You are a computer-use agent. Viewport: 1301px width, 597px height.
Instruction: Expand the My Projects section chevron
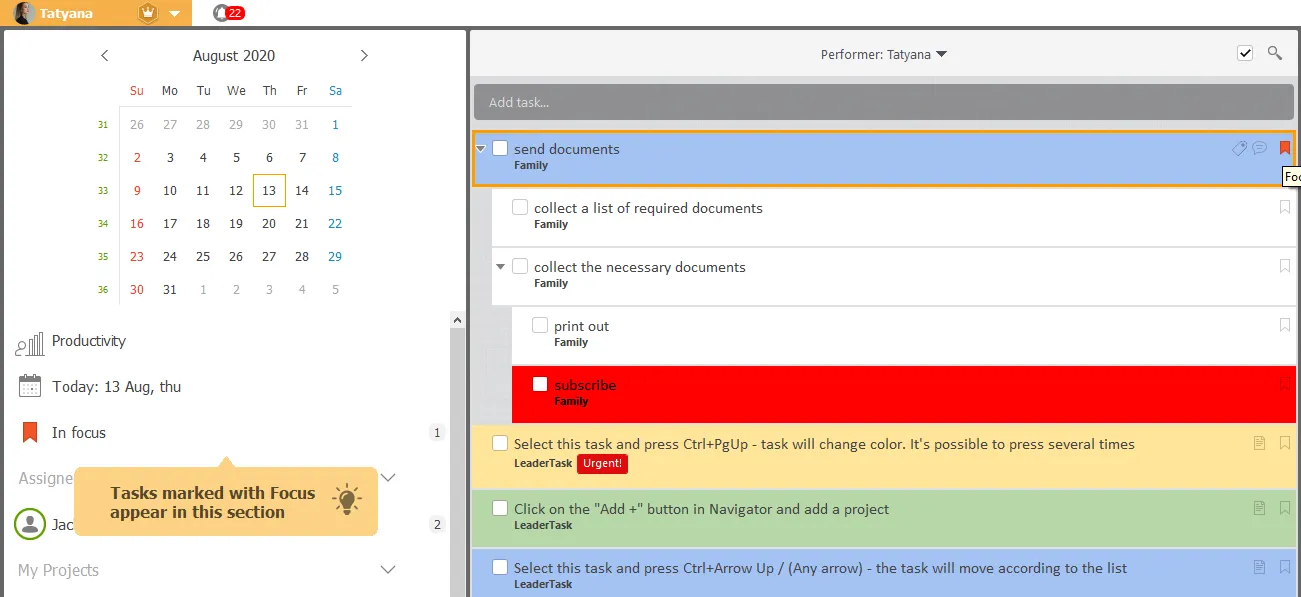(389, 570)
